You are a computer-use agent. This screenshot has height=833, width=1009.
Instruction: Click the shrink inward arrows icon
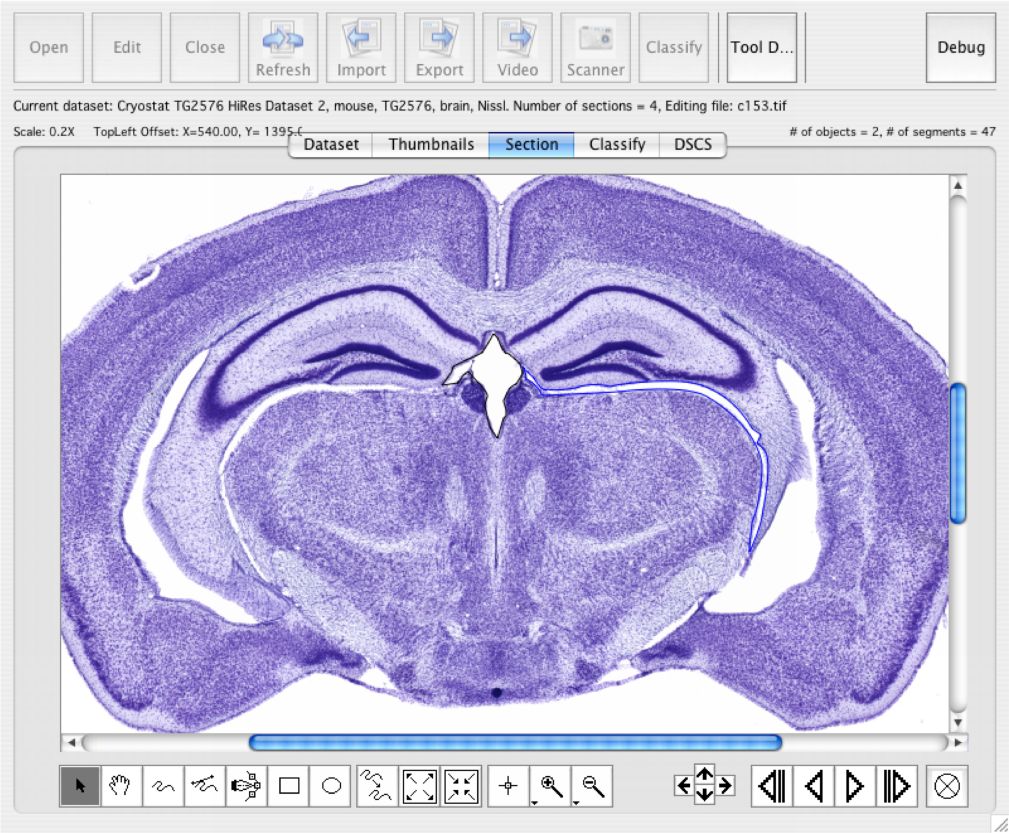coord(461,786)
